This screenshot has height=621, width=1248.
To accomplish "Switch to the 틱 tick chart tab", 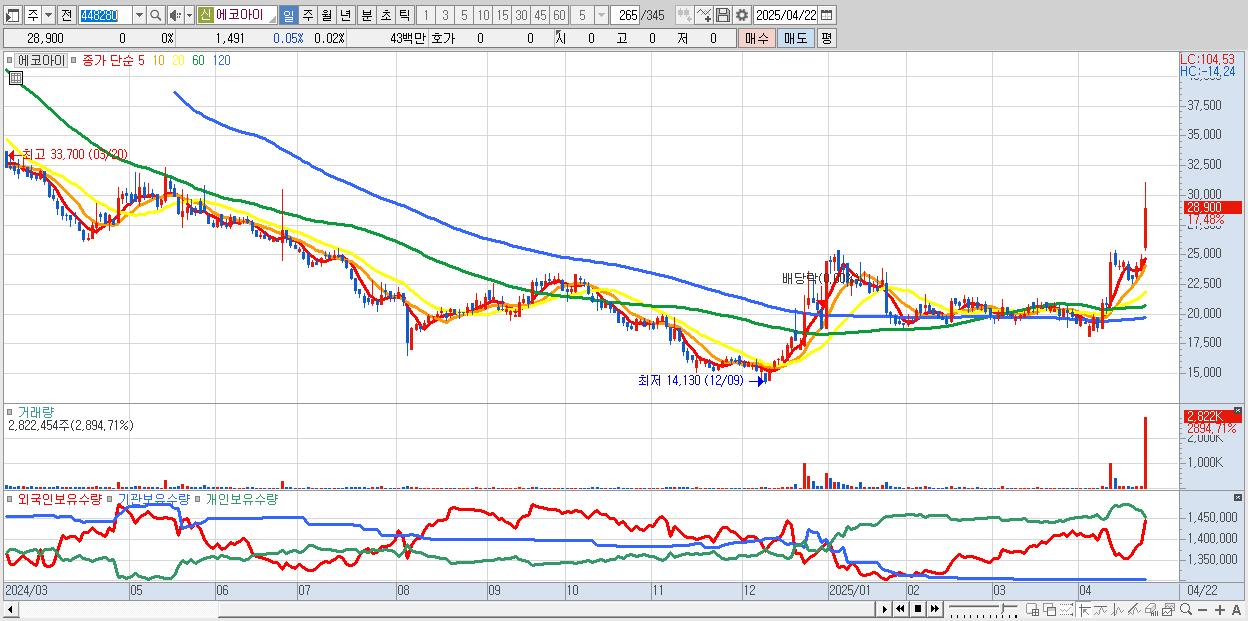I will 404,15.
